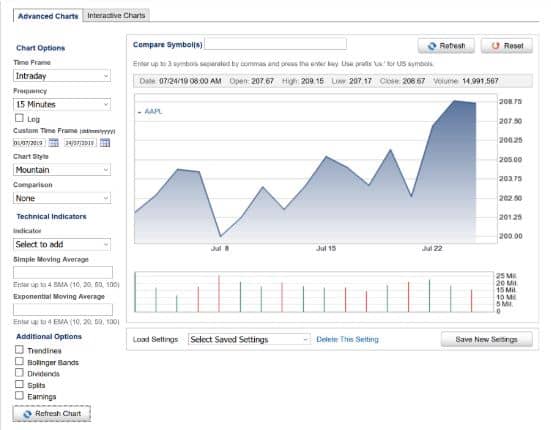
Task: Open the start date calendar picker icon
Action: 54,143
